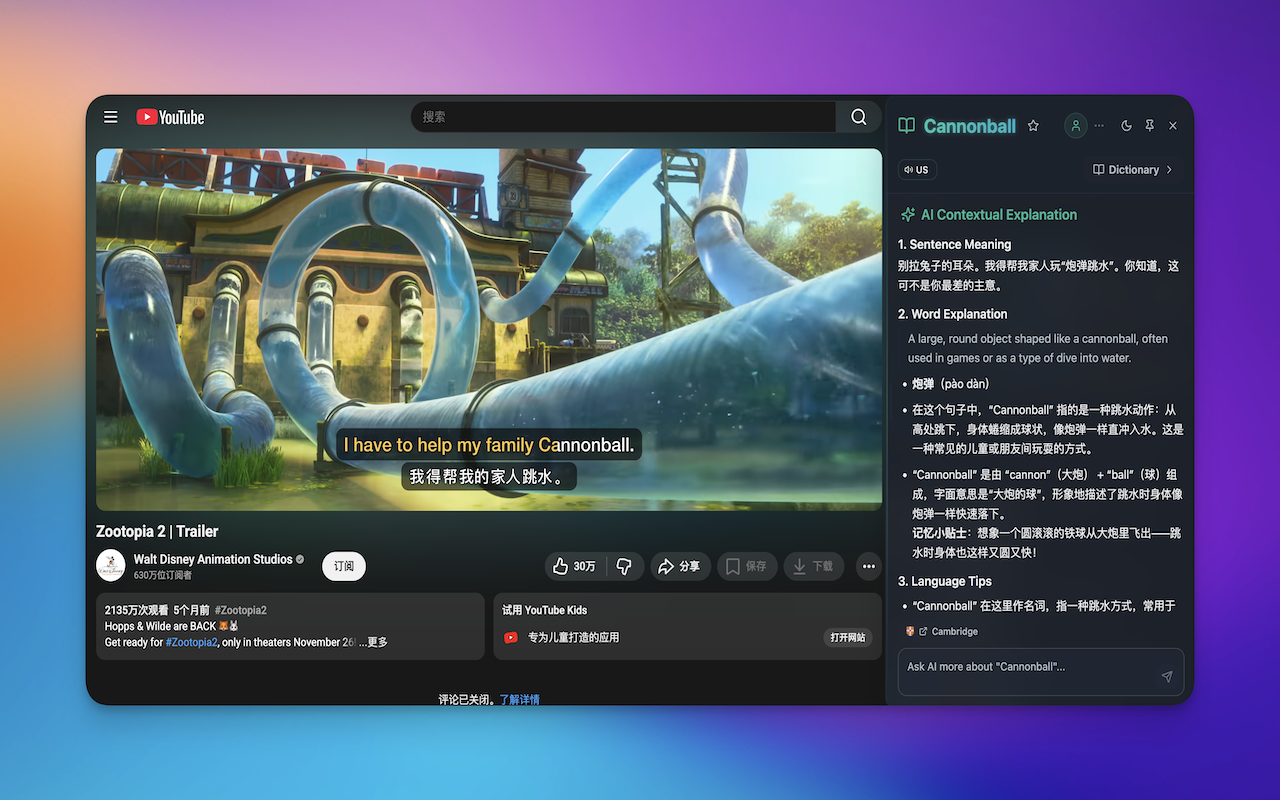Click the #Zootopia2 hashtag in top line

click(240, 610)
